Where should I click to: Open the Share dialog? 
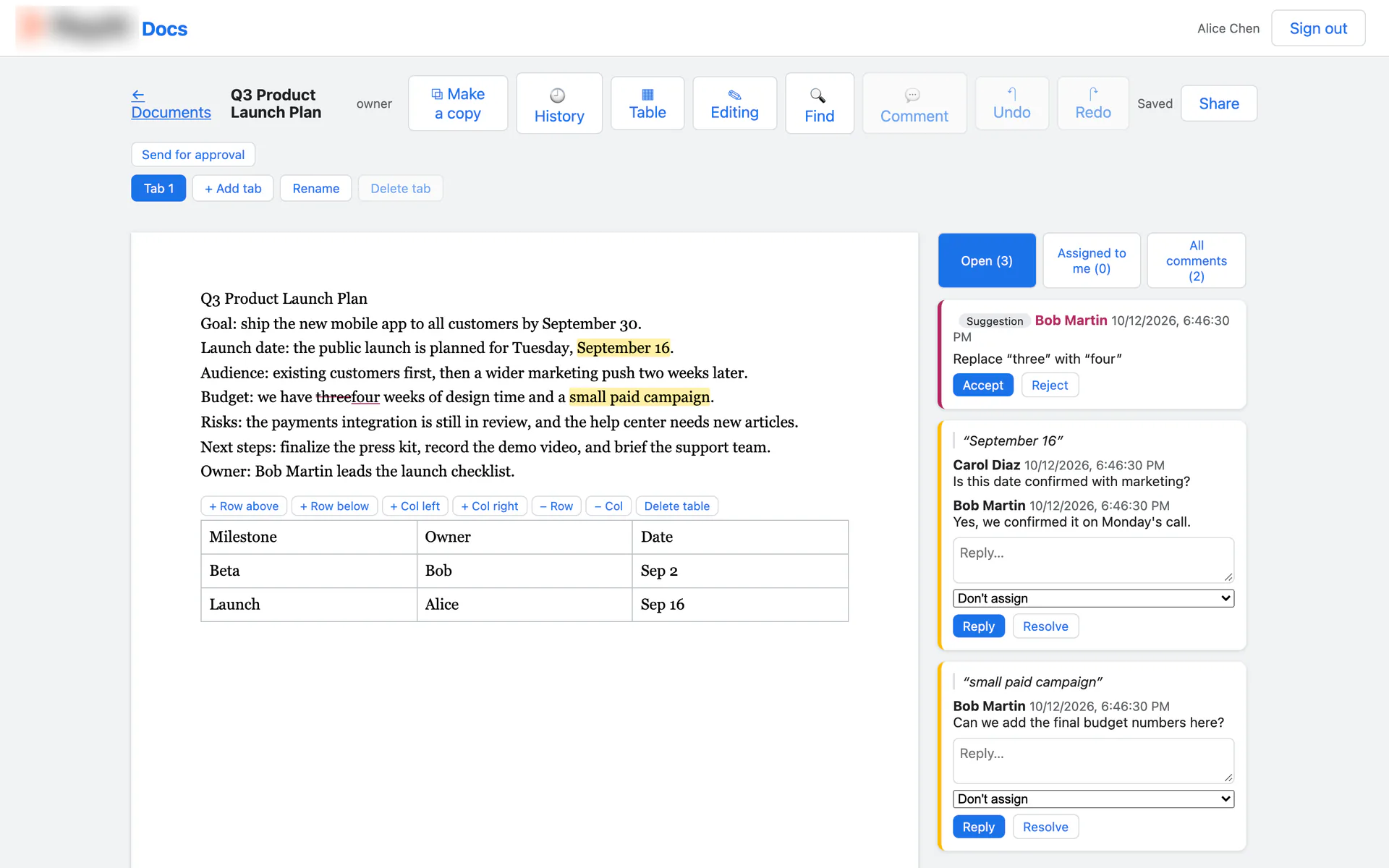(1219, 103)
